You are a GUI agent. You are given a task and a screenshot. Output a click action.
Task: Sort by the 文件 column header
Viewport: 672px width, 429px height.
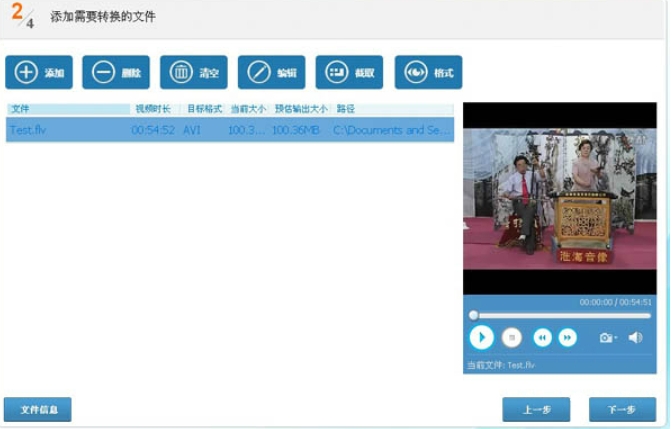coord(69,109)
